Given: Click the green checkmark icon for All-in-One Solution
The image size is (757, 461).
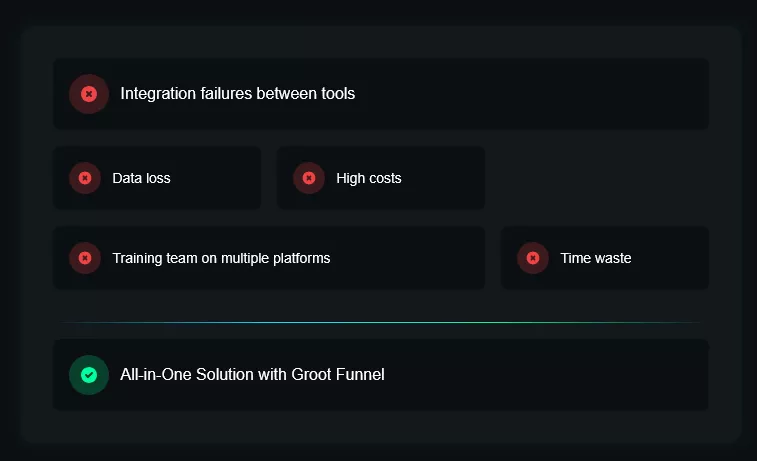Looking at the screenshot, I should (x=88, y=375).
